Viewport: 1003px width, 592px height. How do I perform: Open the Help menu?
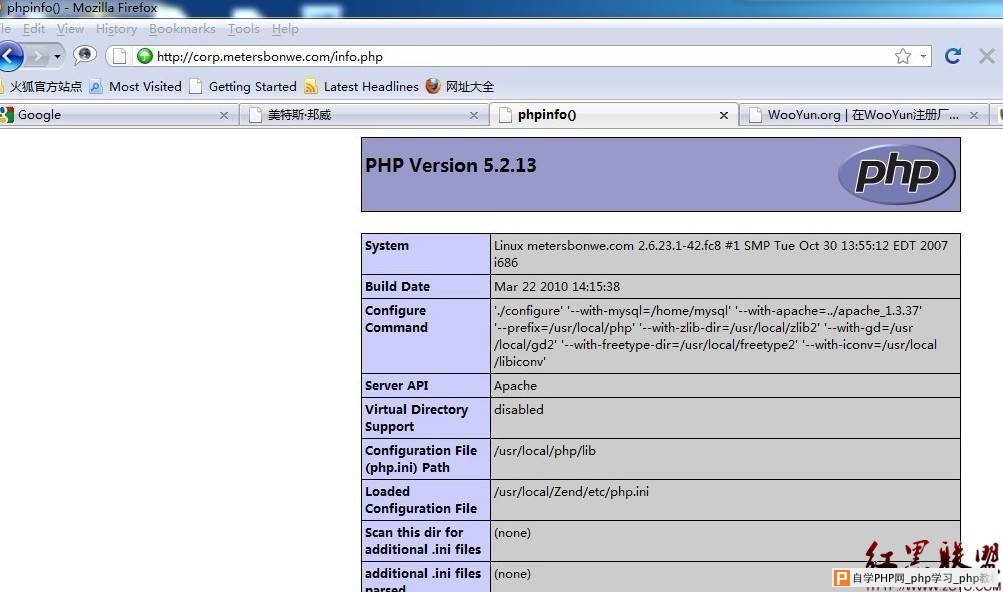[285, 29]
